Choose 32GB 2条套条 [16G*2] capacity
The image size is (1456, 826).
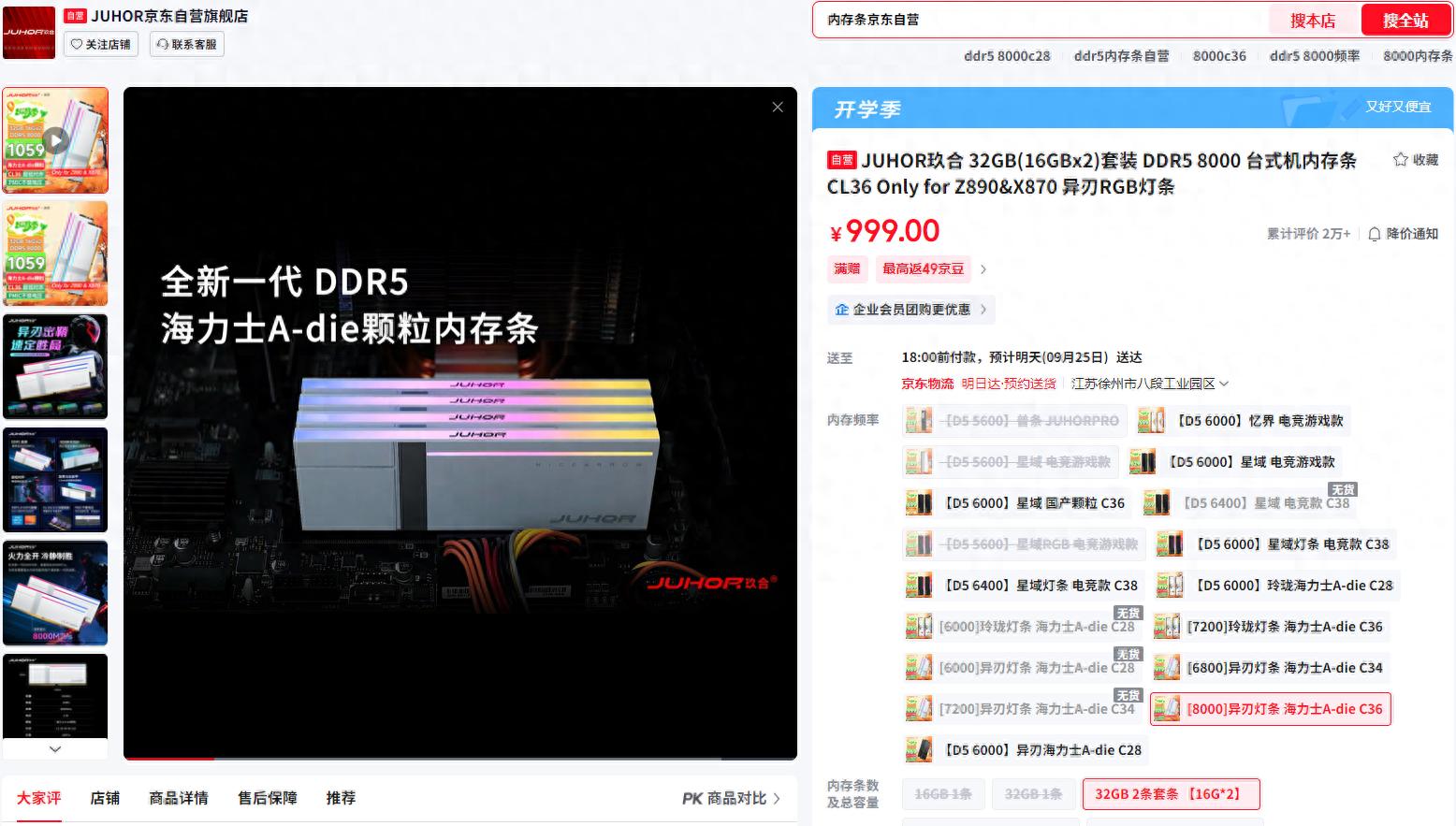coord(1171,794)
